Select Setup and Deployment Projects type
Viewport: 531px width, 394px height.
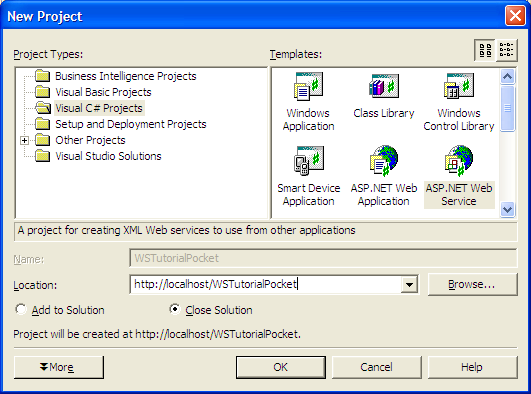click(x=131, y=124)
